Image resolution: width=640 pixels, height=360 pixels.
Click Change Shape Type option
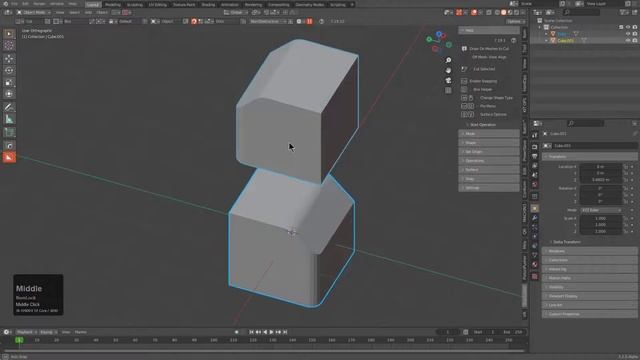pos(496,98)
